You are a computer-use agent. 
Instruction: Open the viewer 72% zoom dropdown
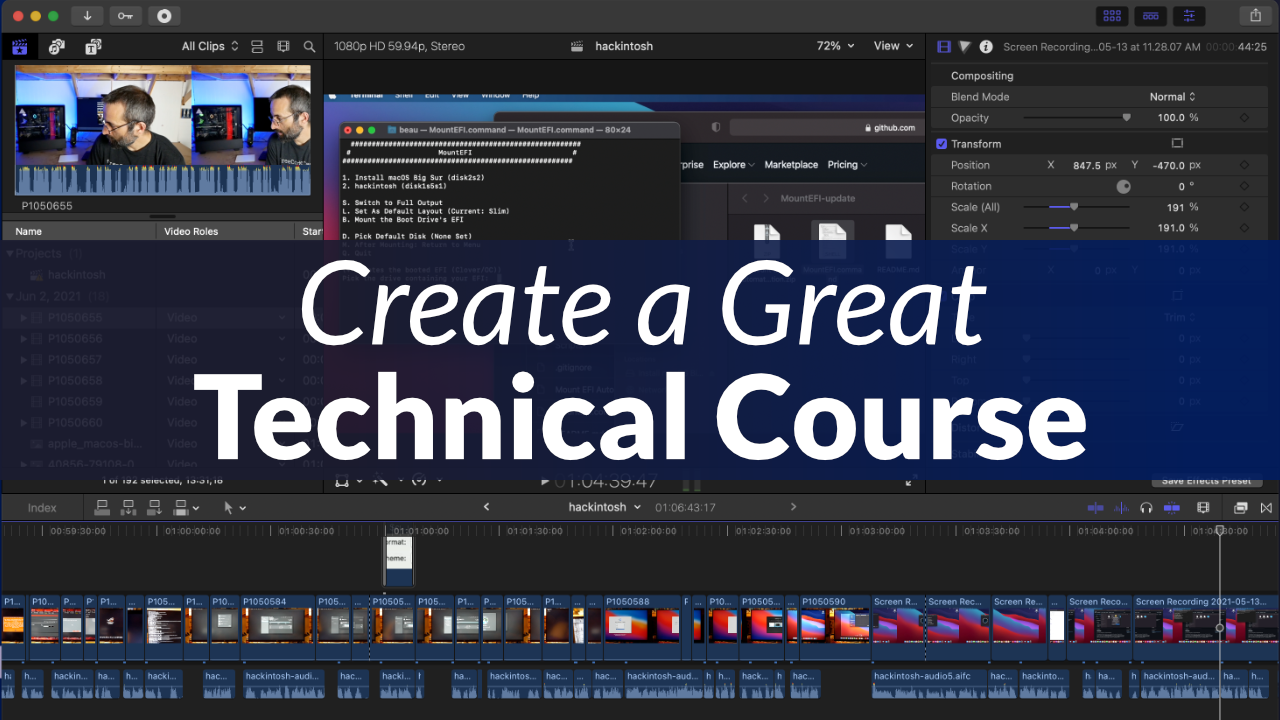coord(835,46)
